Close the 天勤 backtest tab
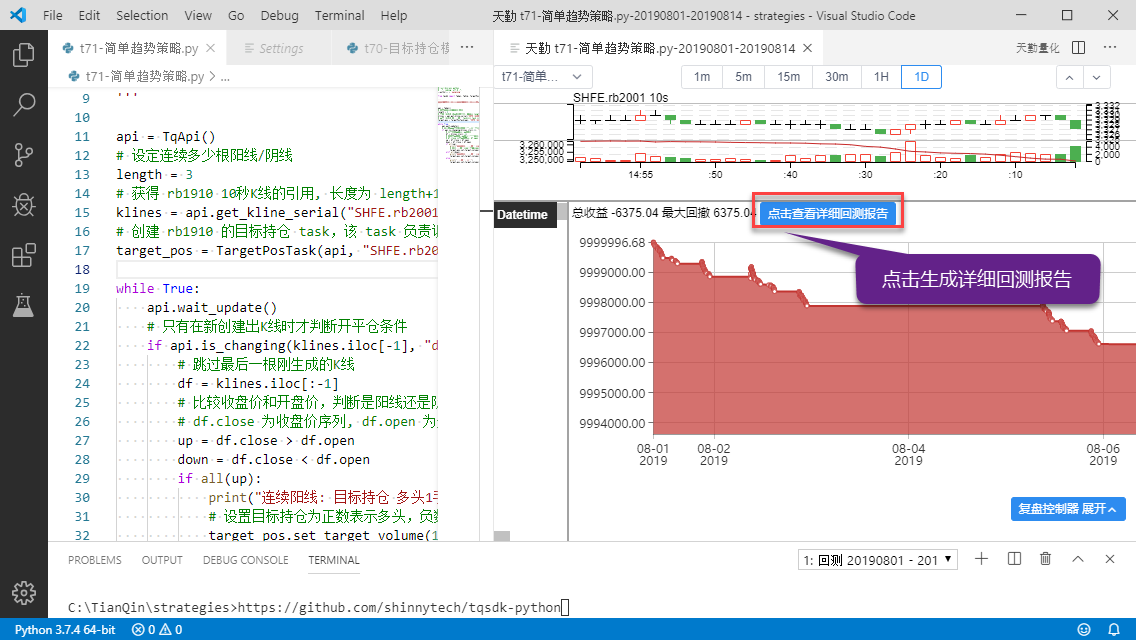Screen dimensions: 1136x640 coord(808,48)
